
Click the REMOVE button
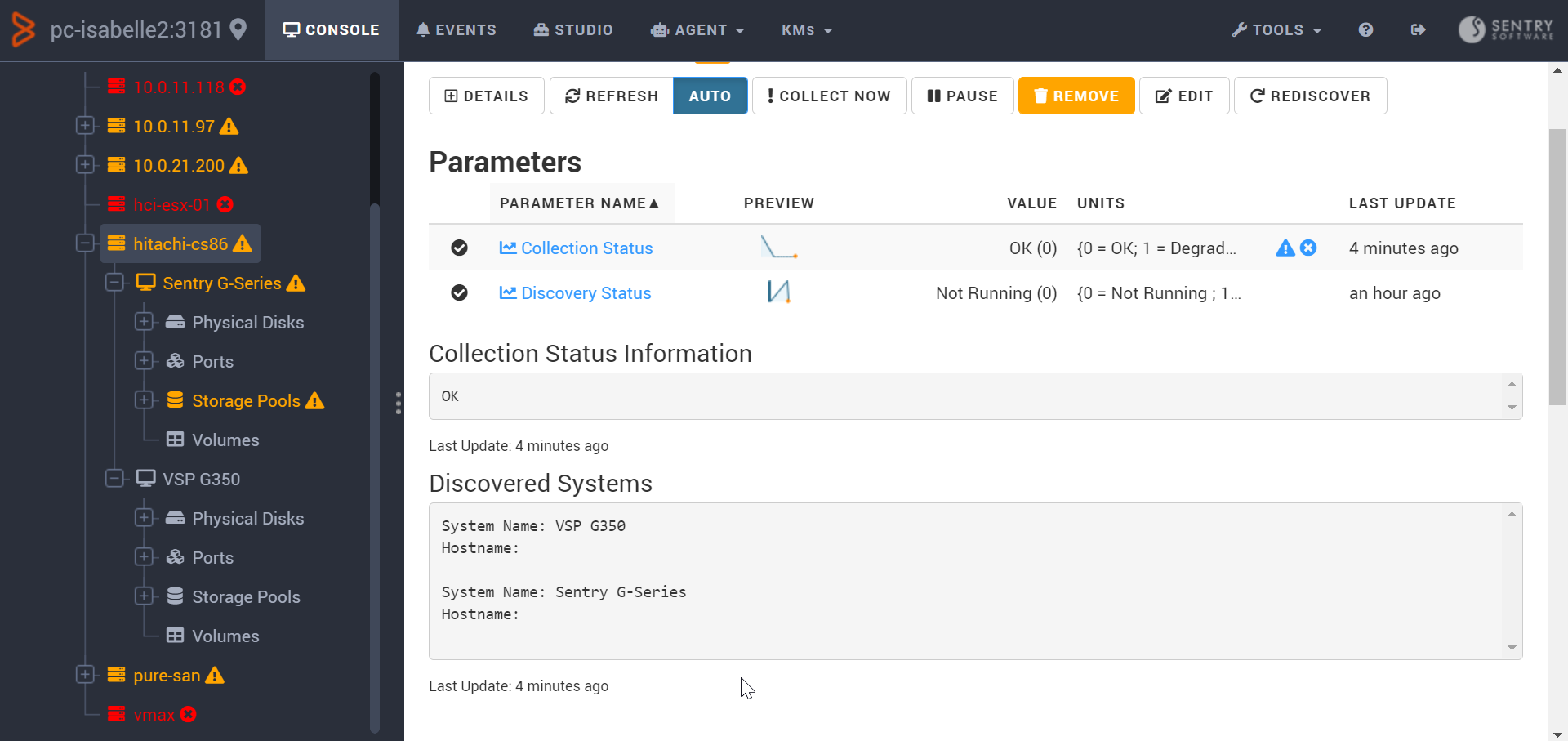(x=1076, y=96)
